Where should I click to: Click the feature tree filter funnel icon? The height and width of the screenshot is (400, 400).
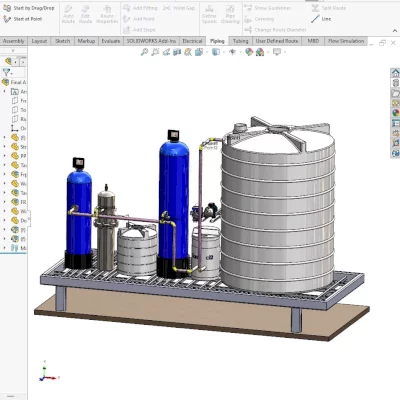[6, 72]
